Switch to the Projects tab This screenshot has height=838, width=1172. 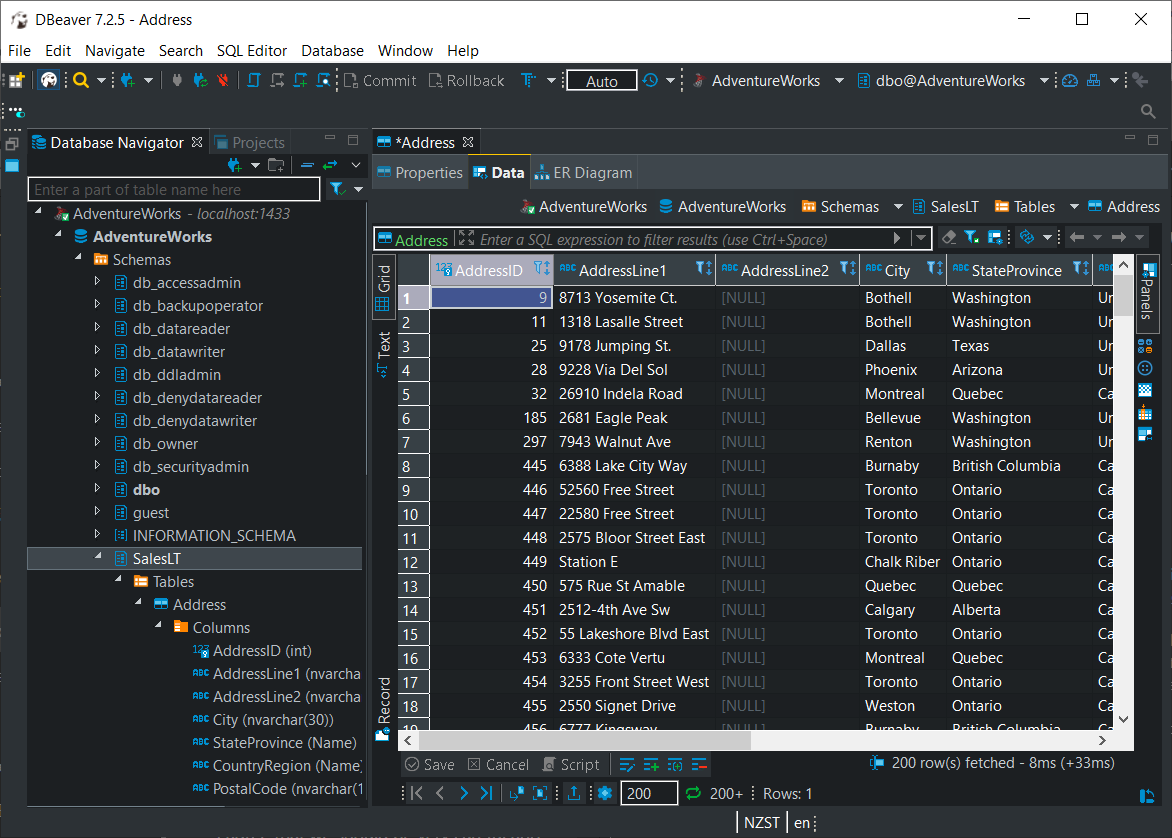click(x=250, y=143)
